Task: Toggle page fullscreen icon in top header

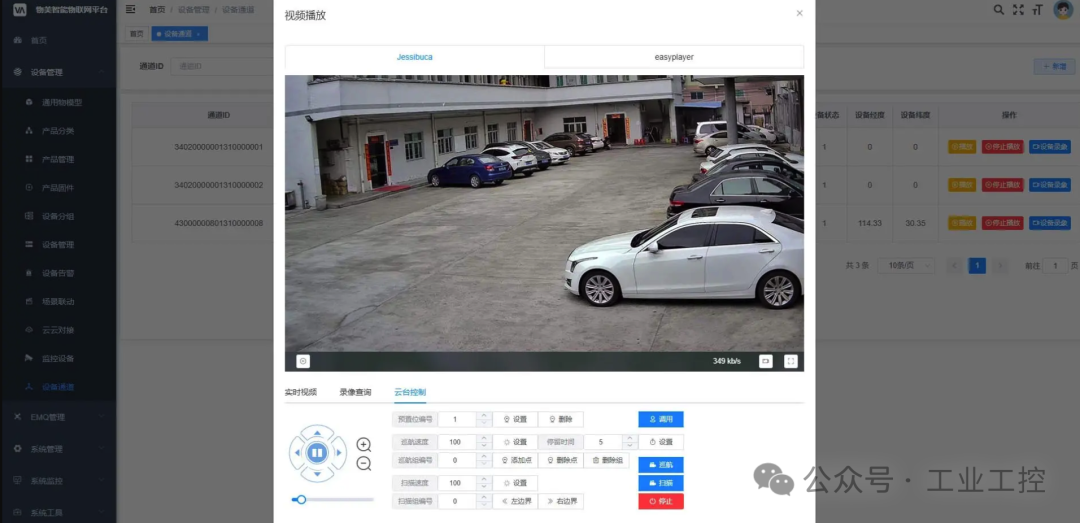Action: [1018, 10]
